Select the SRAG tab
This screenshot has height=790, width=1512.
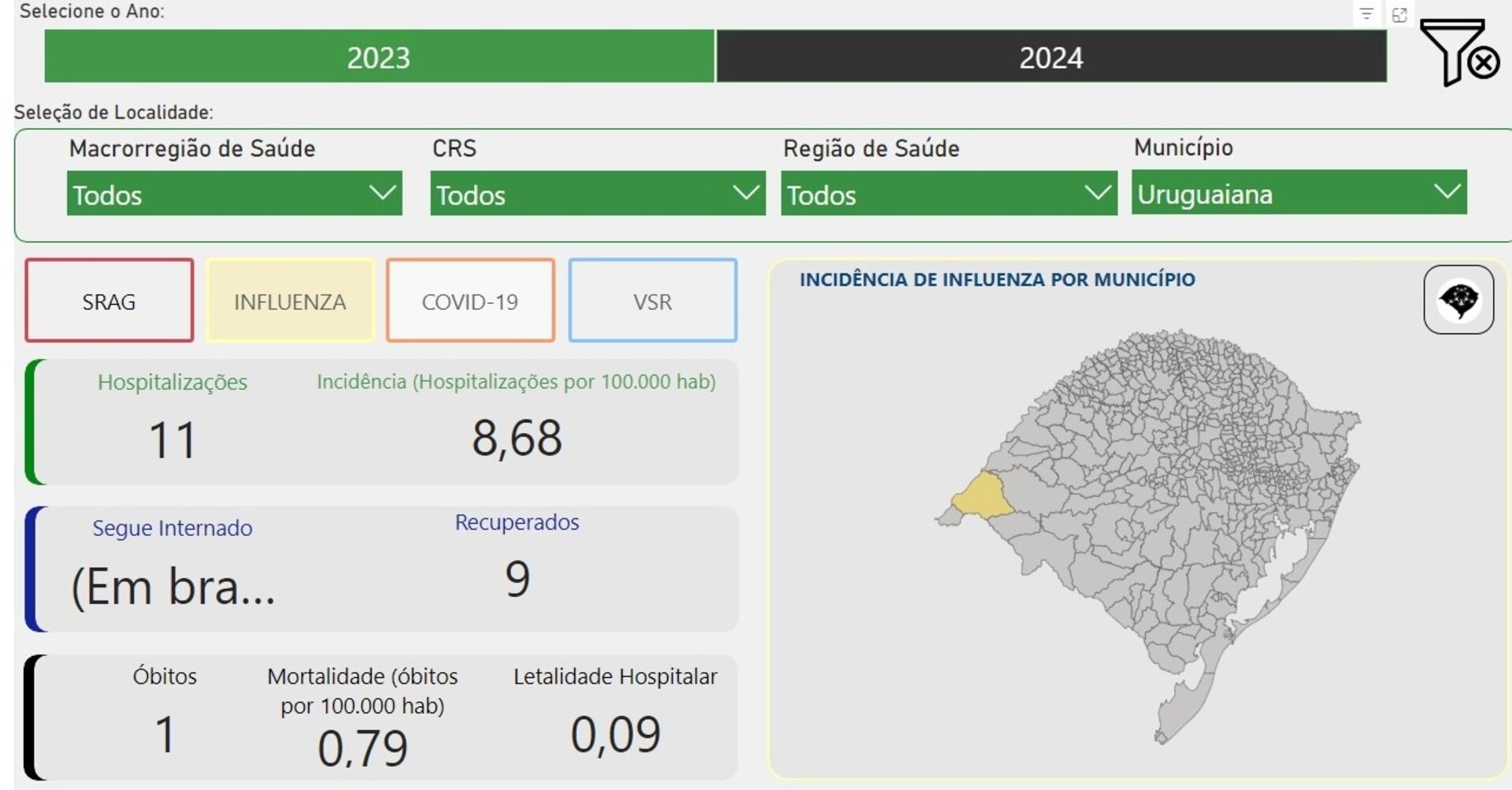(109, 301)
